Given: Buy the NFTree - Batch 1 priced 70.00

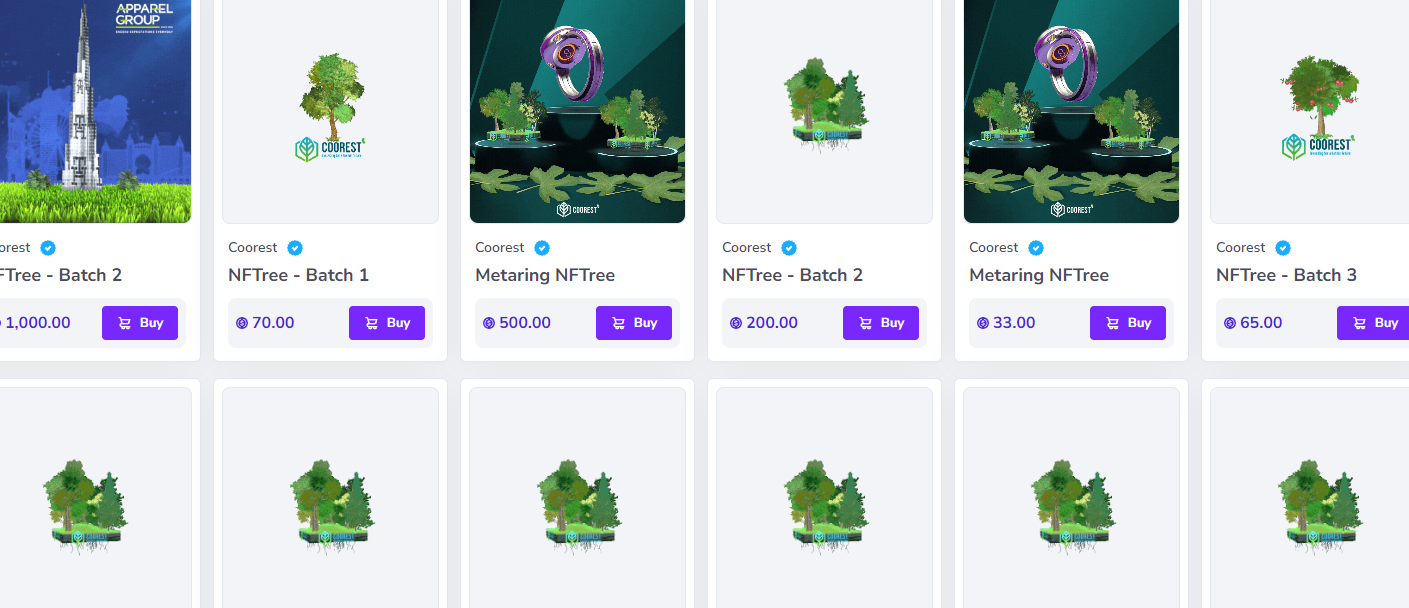Looking at the screenshot, I should coord(387,323).
